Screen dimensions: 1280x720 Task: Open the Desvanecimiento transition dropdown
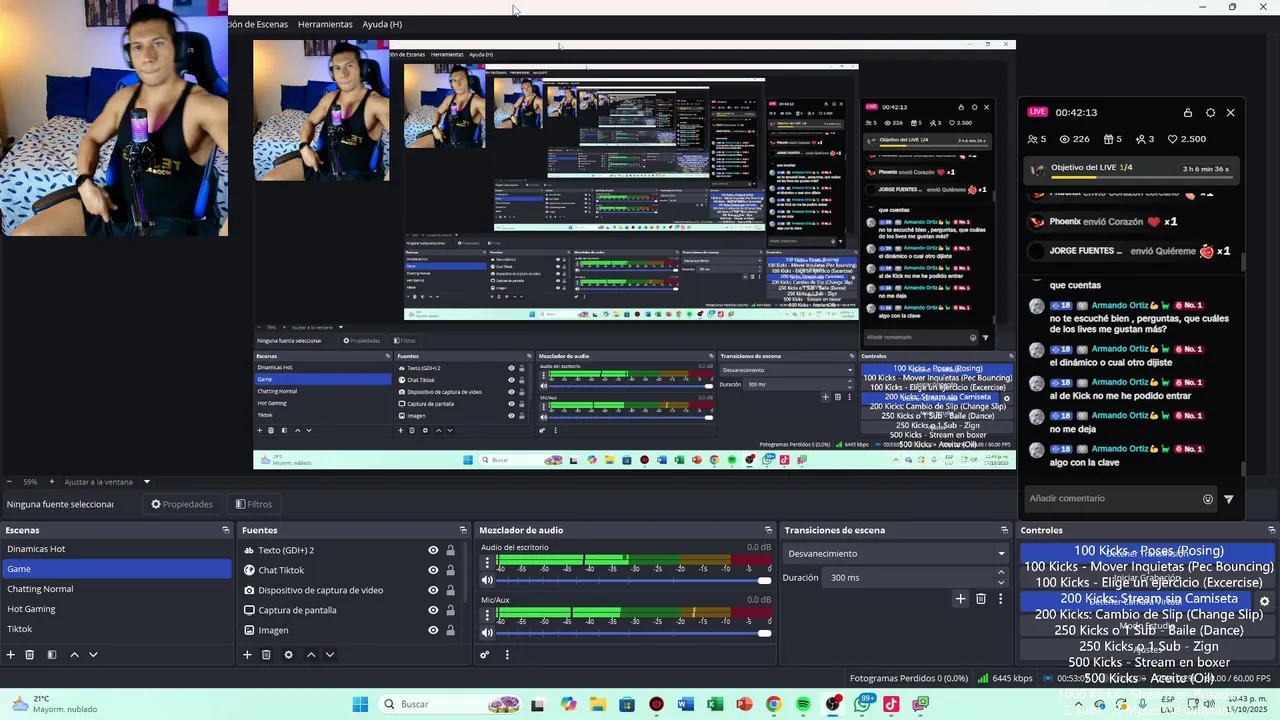click(x=896, y=553)
